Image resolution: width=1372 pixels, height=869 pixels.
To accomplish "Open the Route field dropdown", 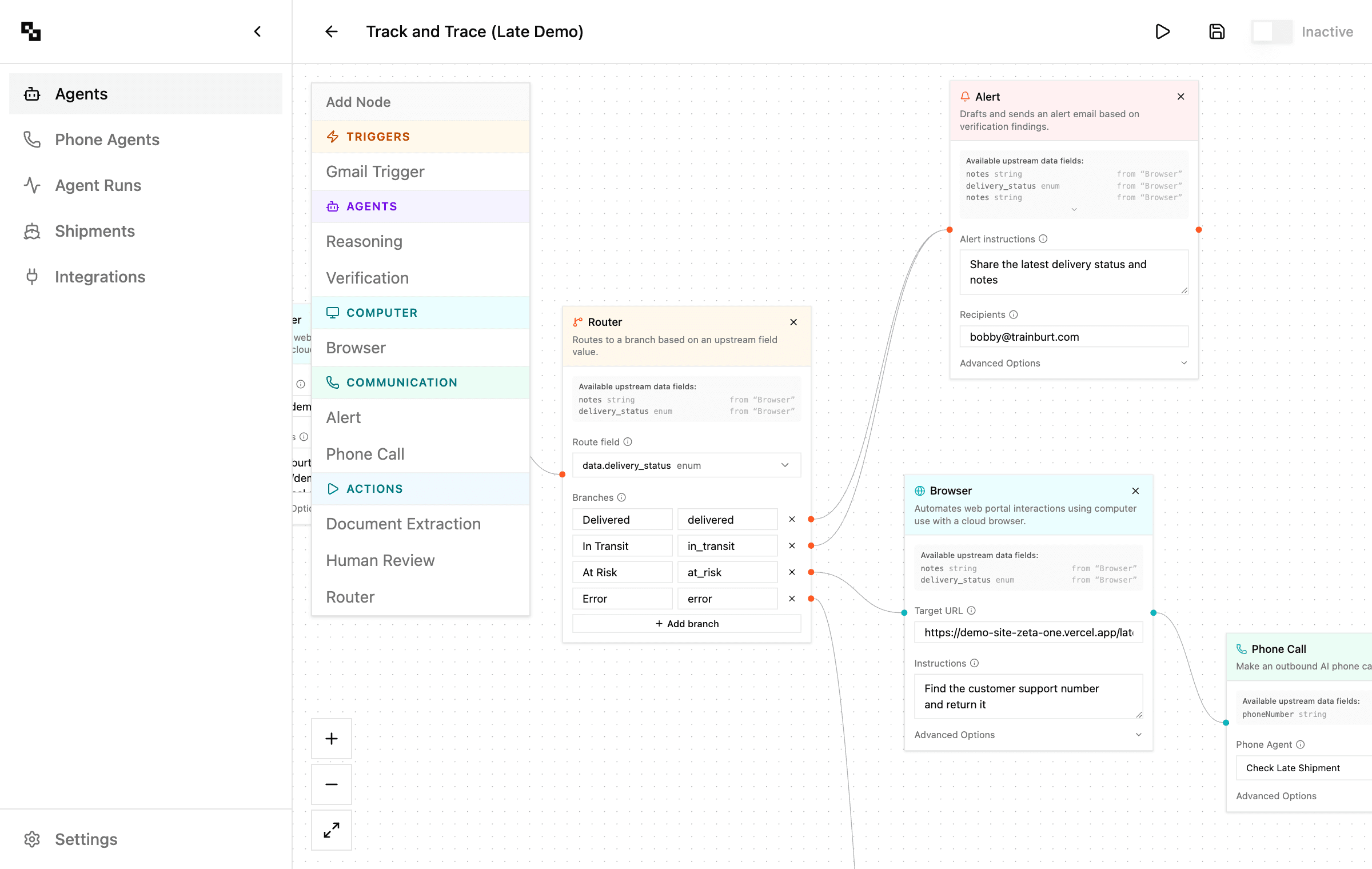I will click(x=686, y=465).
